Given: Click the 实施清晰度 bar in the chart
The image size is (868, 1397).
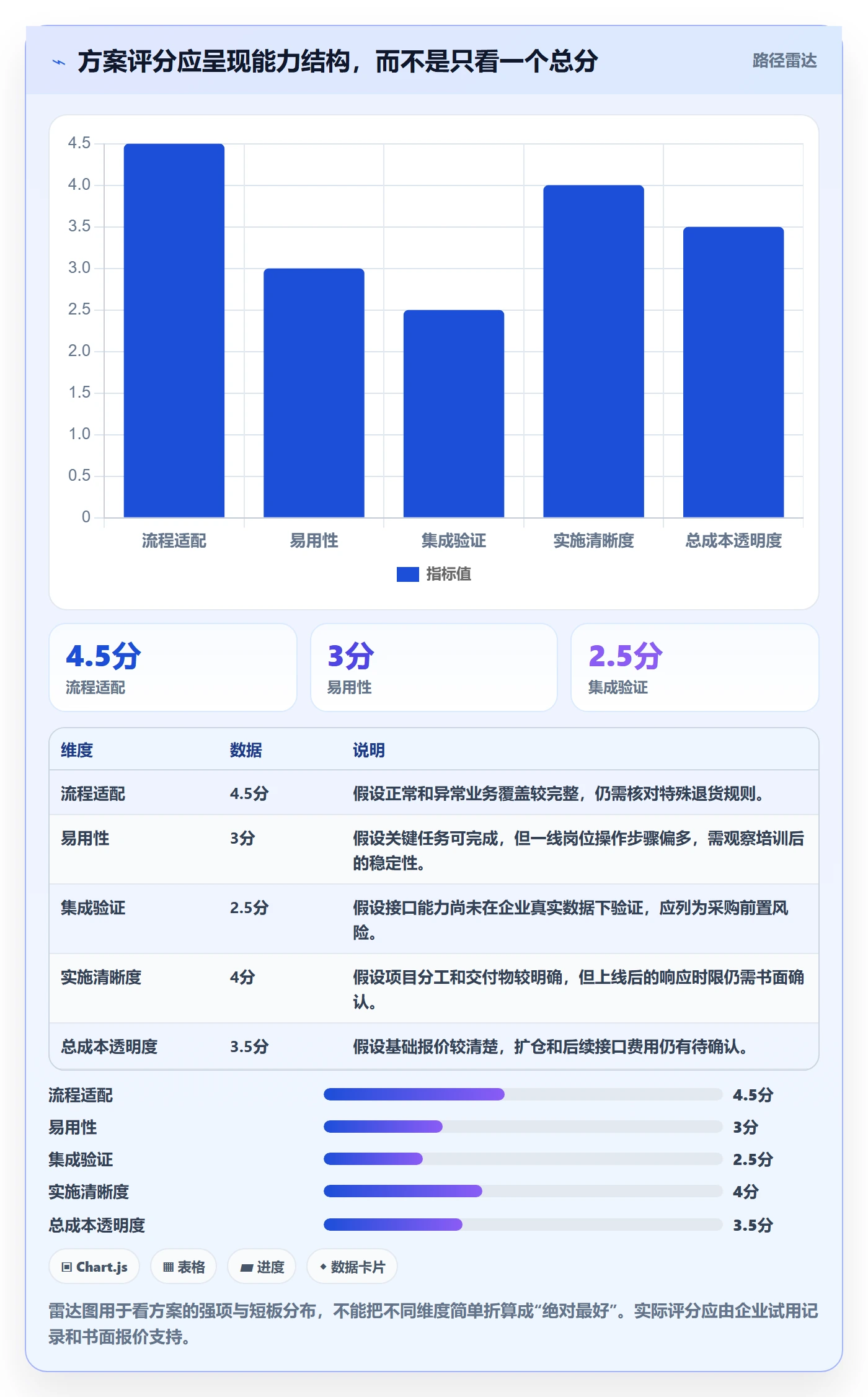Looking at the screenshot, I should pyautogui.click(x=593, y=351).
